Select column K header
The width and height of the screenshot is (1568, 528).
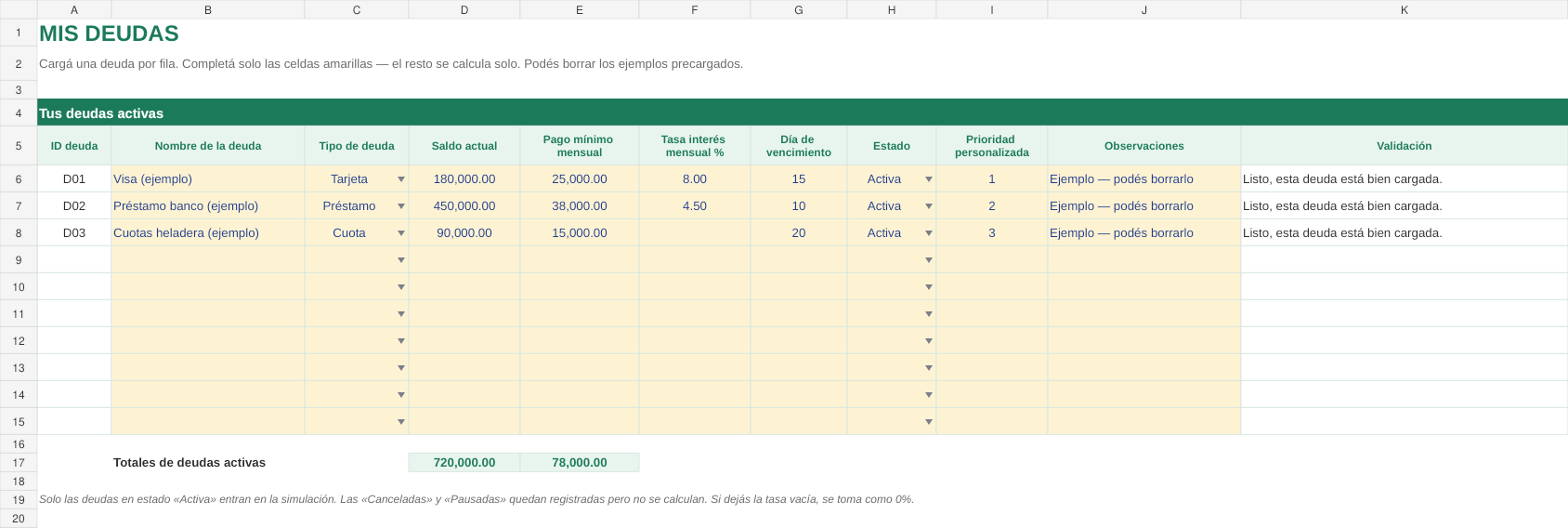coord(1405,9)
